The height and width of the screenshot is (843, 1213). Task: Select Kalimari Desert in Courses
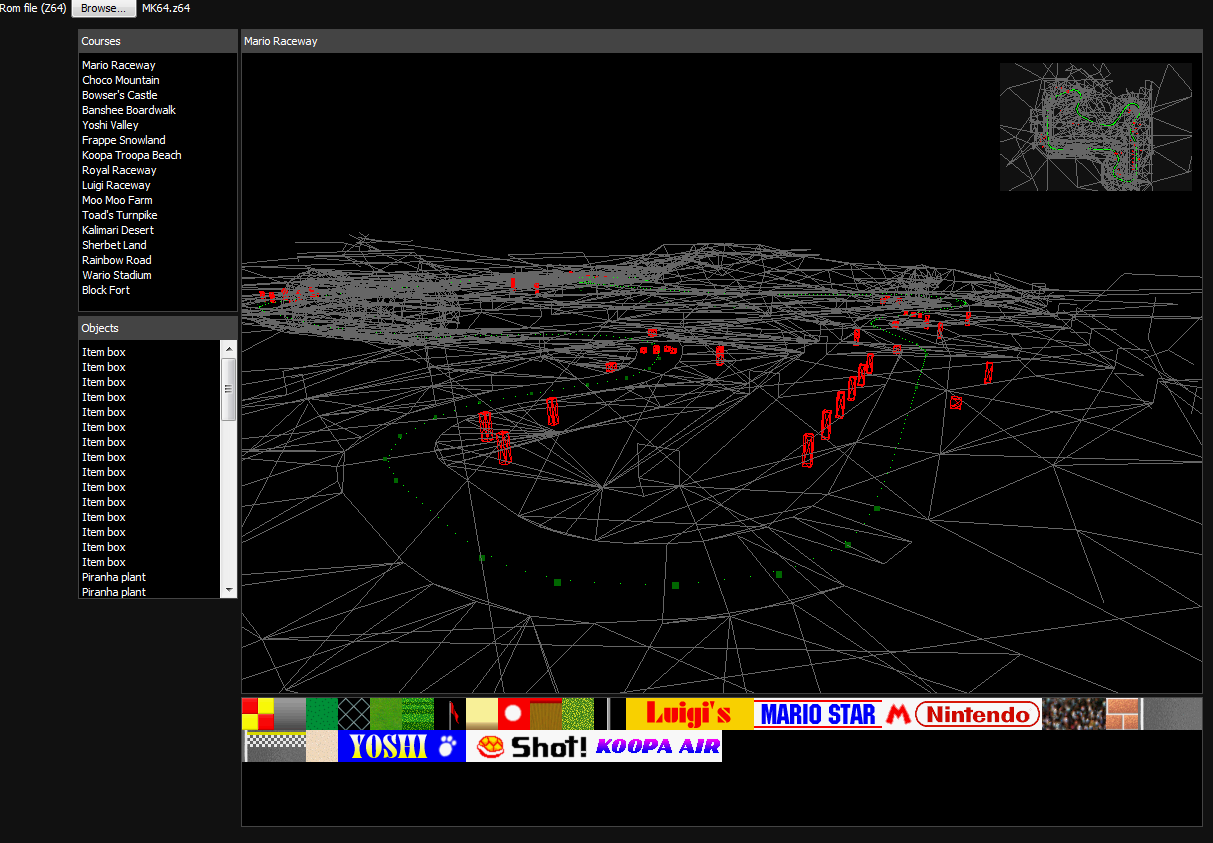(118, 230)
